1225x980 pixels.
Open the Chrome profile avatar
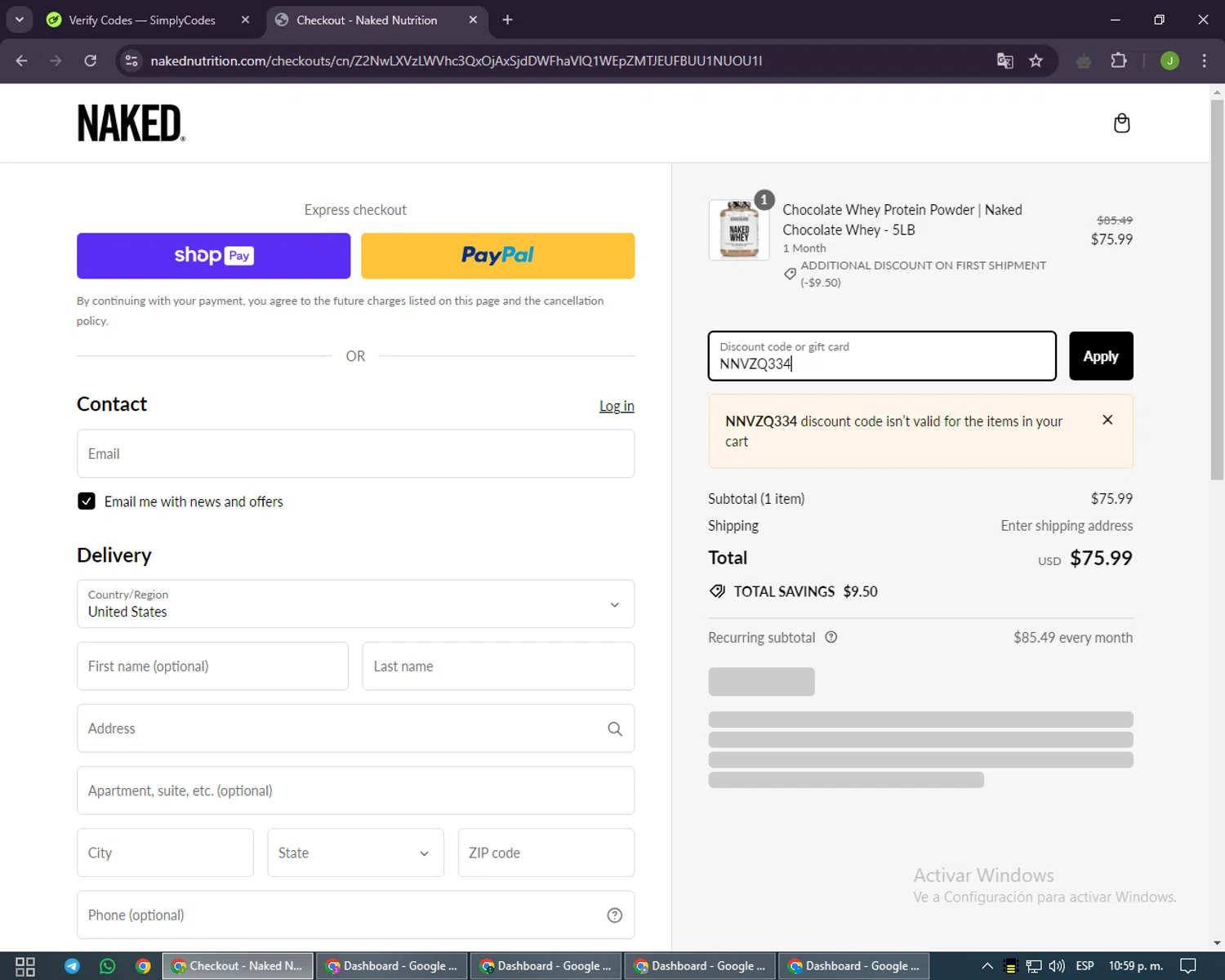(1169, 60)
